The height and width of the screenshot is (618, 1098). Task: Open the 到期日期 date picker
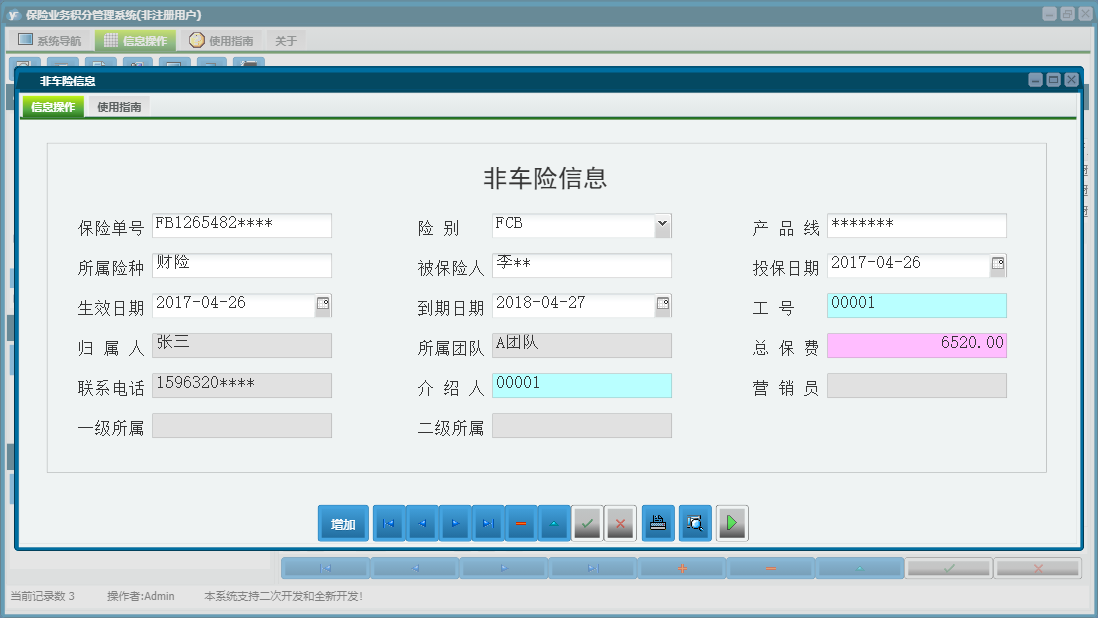coord(662,305)
